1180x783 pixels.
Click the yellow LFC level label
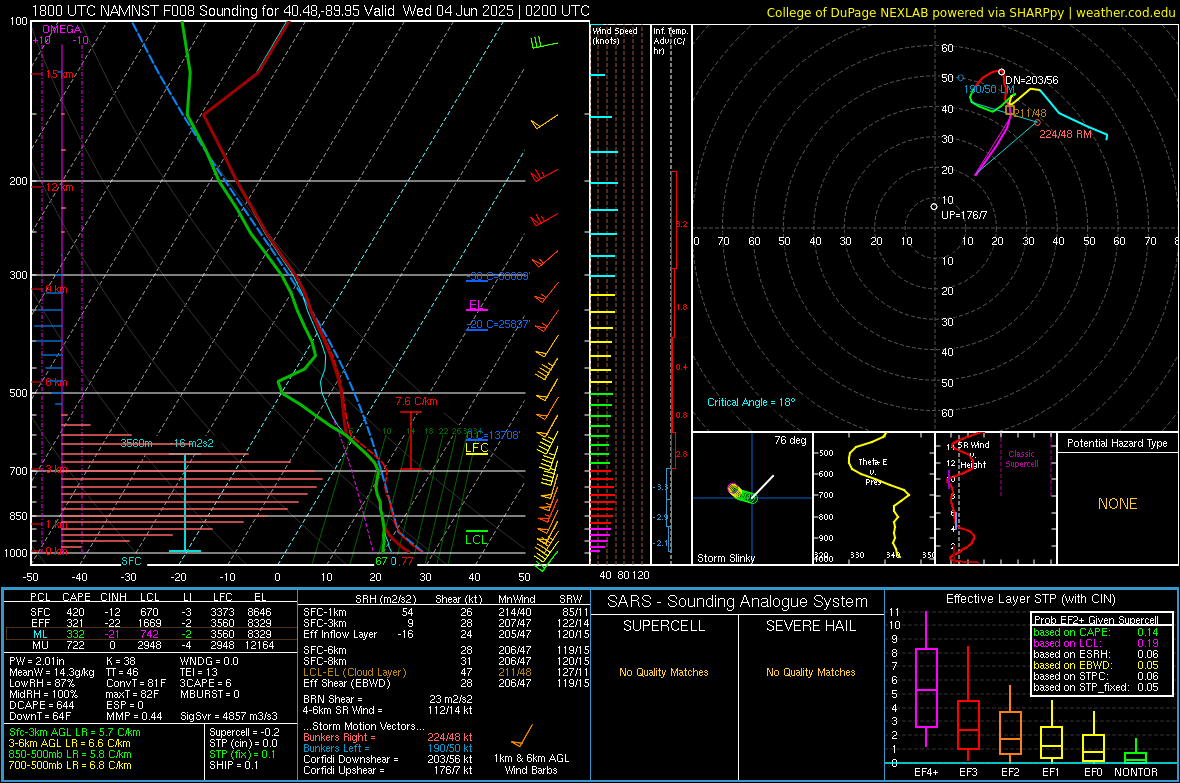tap(477, 448)
